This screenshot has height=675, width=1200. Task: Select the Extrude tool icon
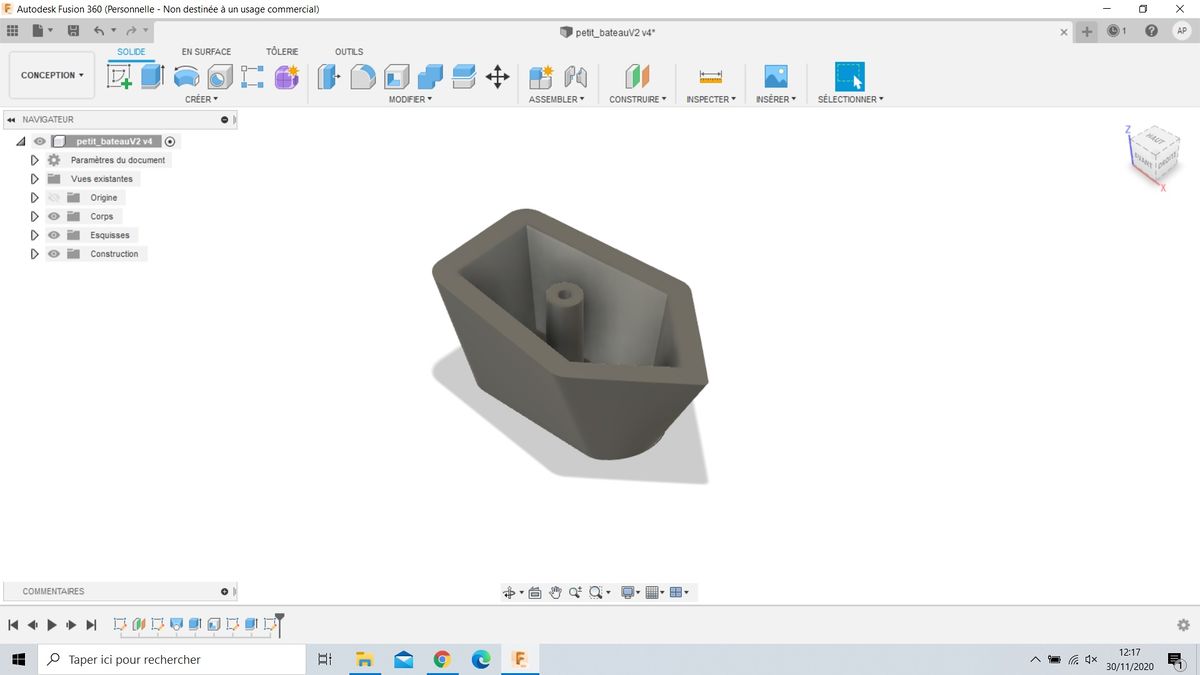152,77
